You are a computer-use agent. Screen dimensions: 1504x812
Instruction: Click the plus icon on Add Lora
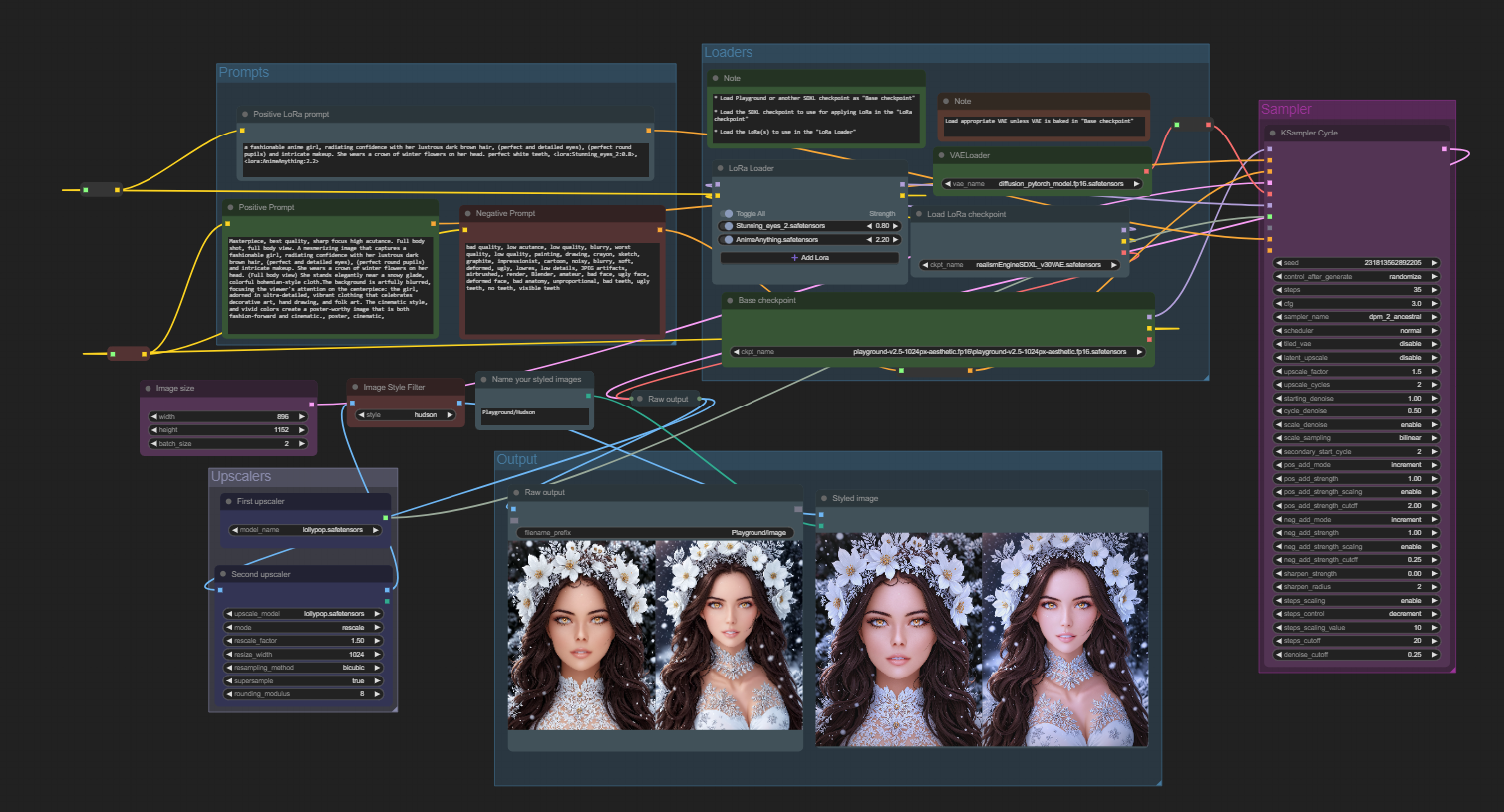[x=794, y=258]
